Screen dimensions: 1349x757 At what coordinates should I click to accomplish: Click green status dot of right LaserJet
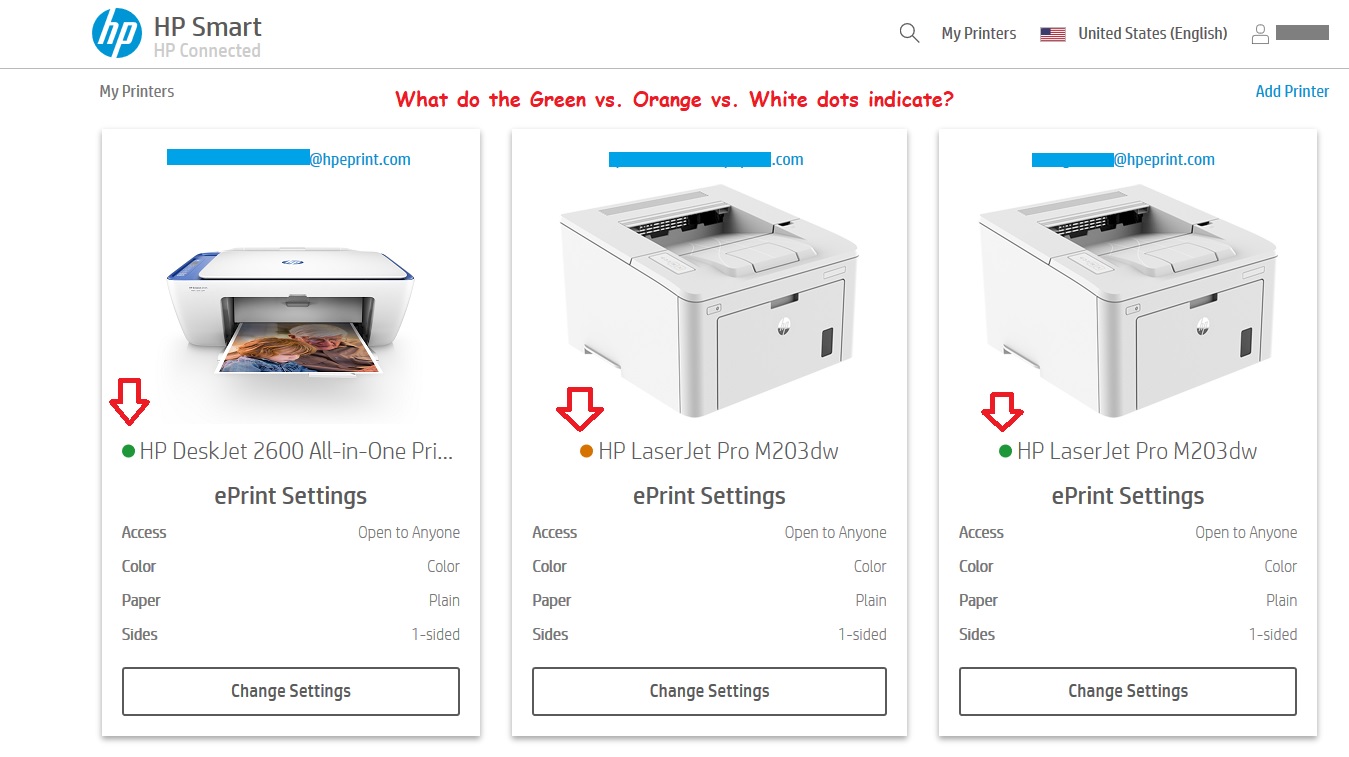pos(1005,451)
